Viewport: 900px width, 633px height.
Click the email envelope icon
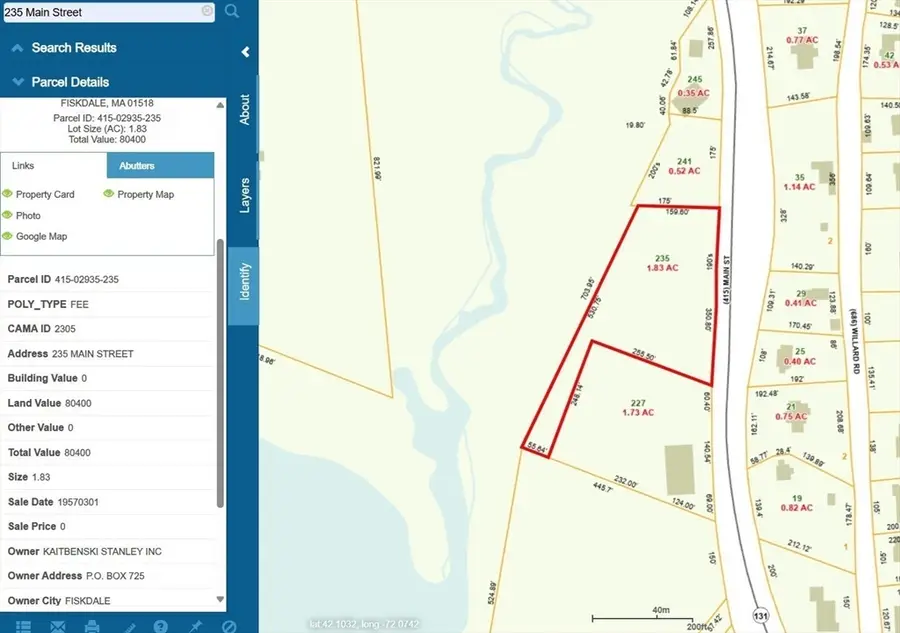tap(58, 626)
